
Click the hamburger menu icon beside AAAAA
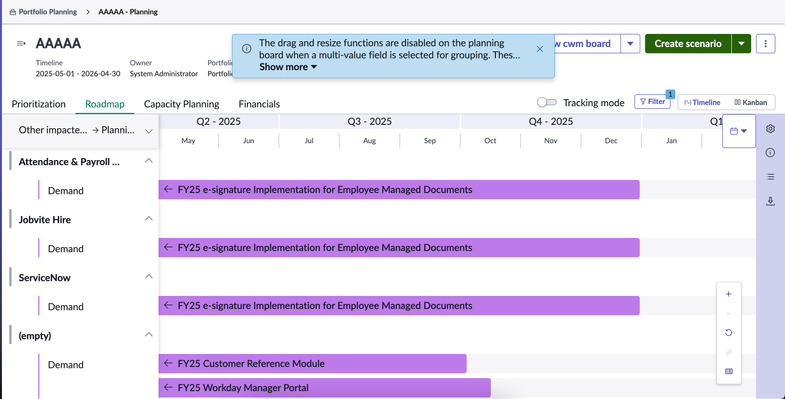point(21,44)
